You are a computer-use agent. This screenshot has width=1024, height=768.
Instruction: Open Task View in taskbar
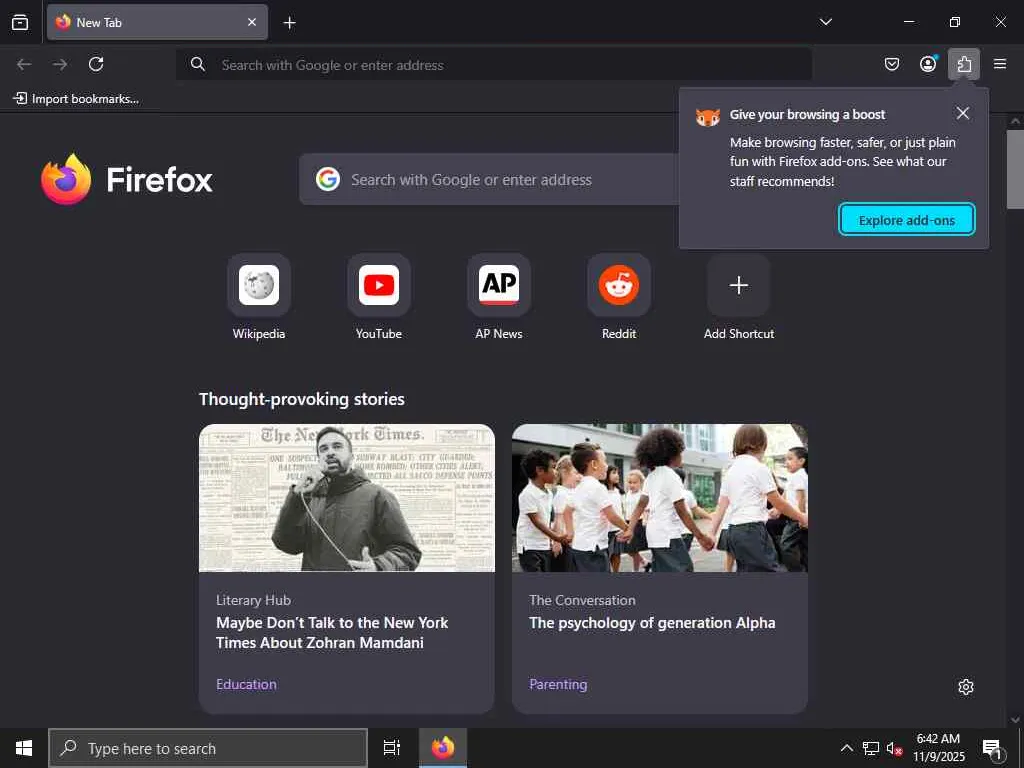391,748
